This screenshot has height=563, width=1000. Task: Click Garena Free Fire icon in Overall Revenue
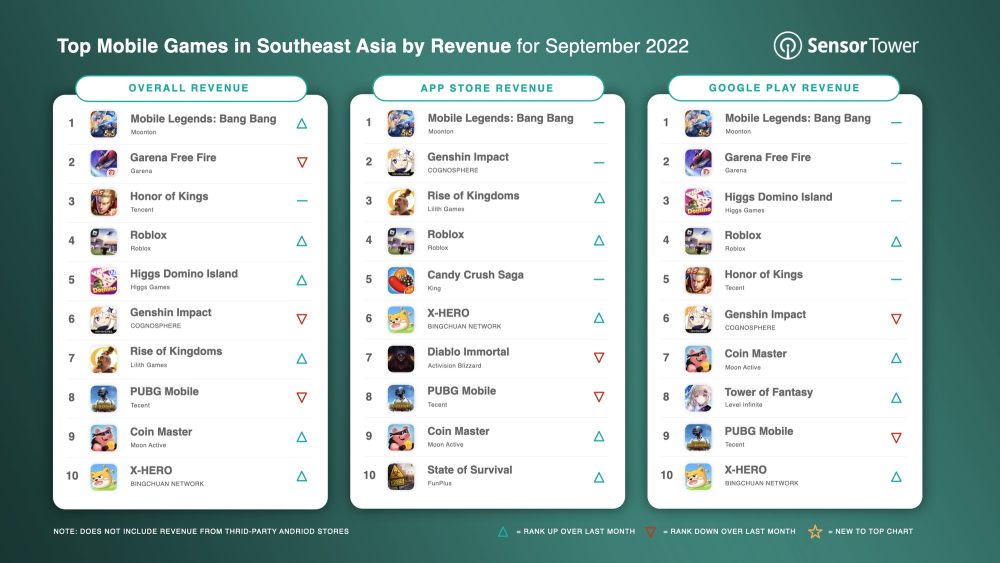(103, 163)
